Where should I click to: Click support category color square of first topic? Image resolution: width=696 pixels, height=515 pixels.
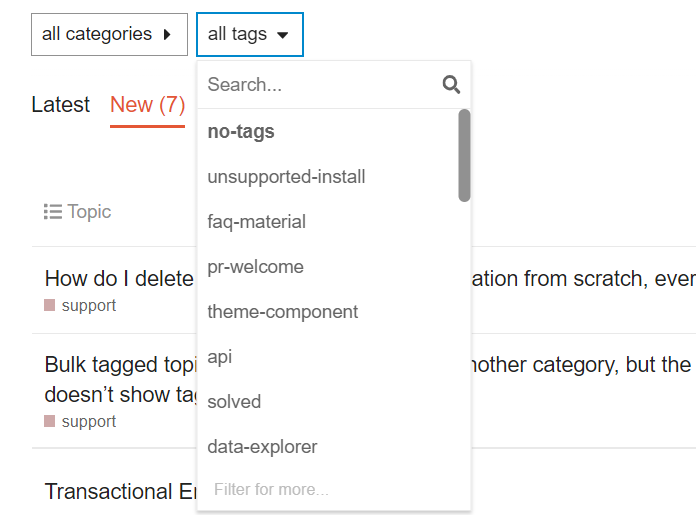(50, 306)
